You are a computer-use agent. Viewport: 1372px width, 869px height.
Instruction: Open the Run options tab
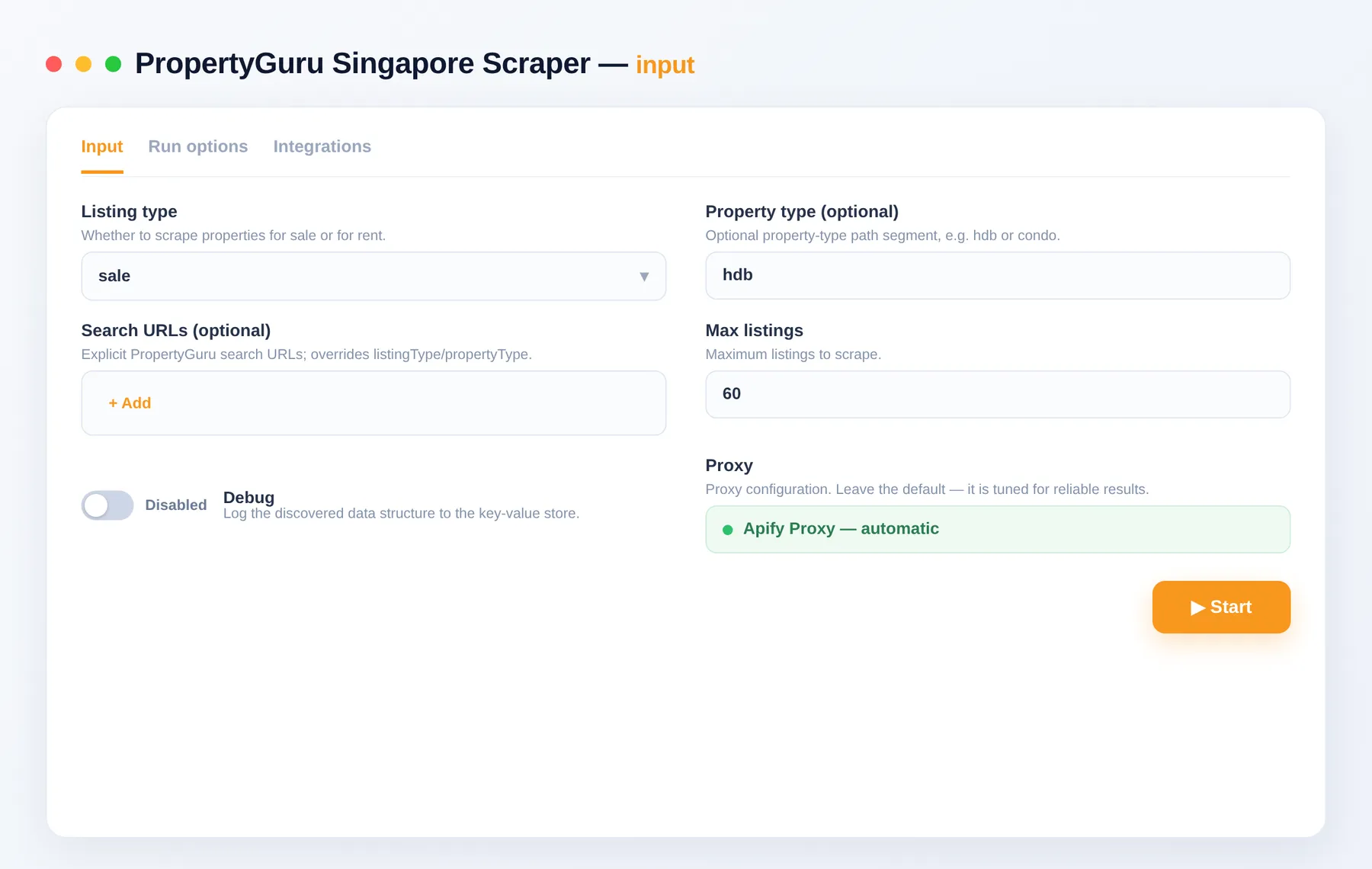198,146
